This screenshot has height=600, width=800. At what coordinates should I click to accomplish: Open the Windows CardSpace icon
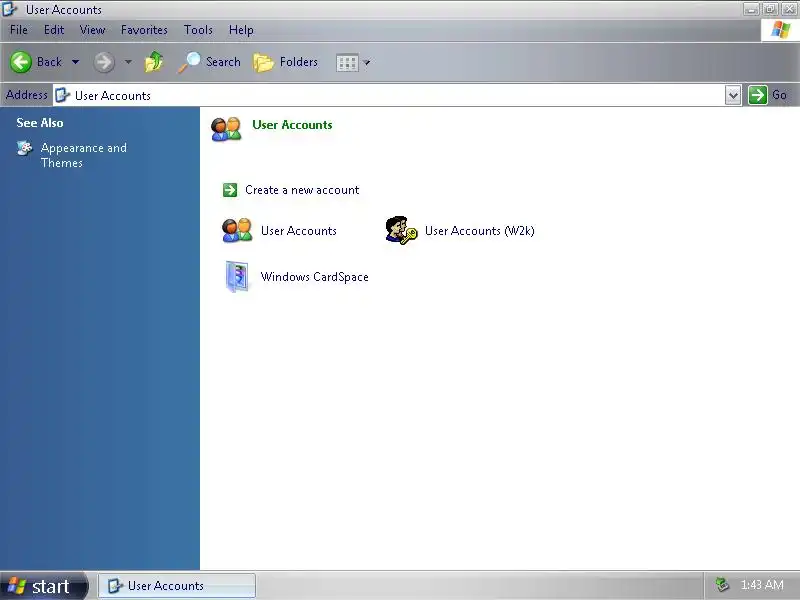coord(237,277)
